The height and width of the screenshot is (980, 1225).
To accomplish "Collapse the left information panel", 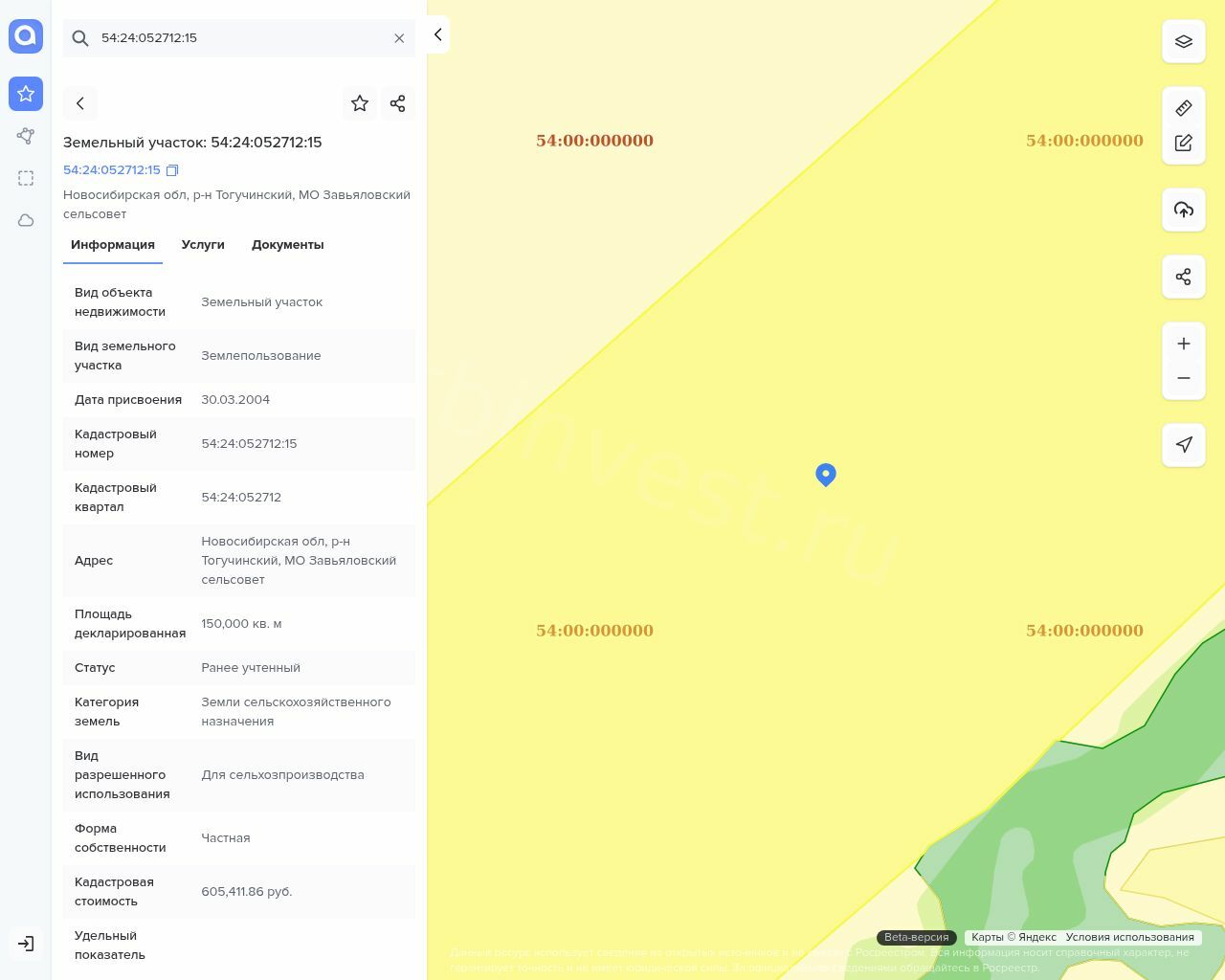I will coord(437,34).
